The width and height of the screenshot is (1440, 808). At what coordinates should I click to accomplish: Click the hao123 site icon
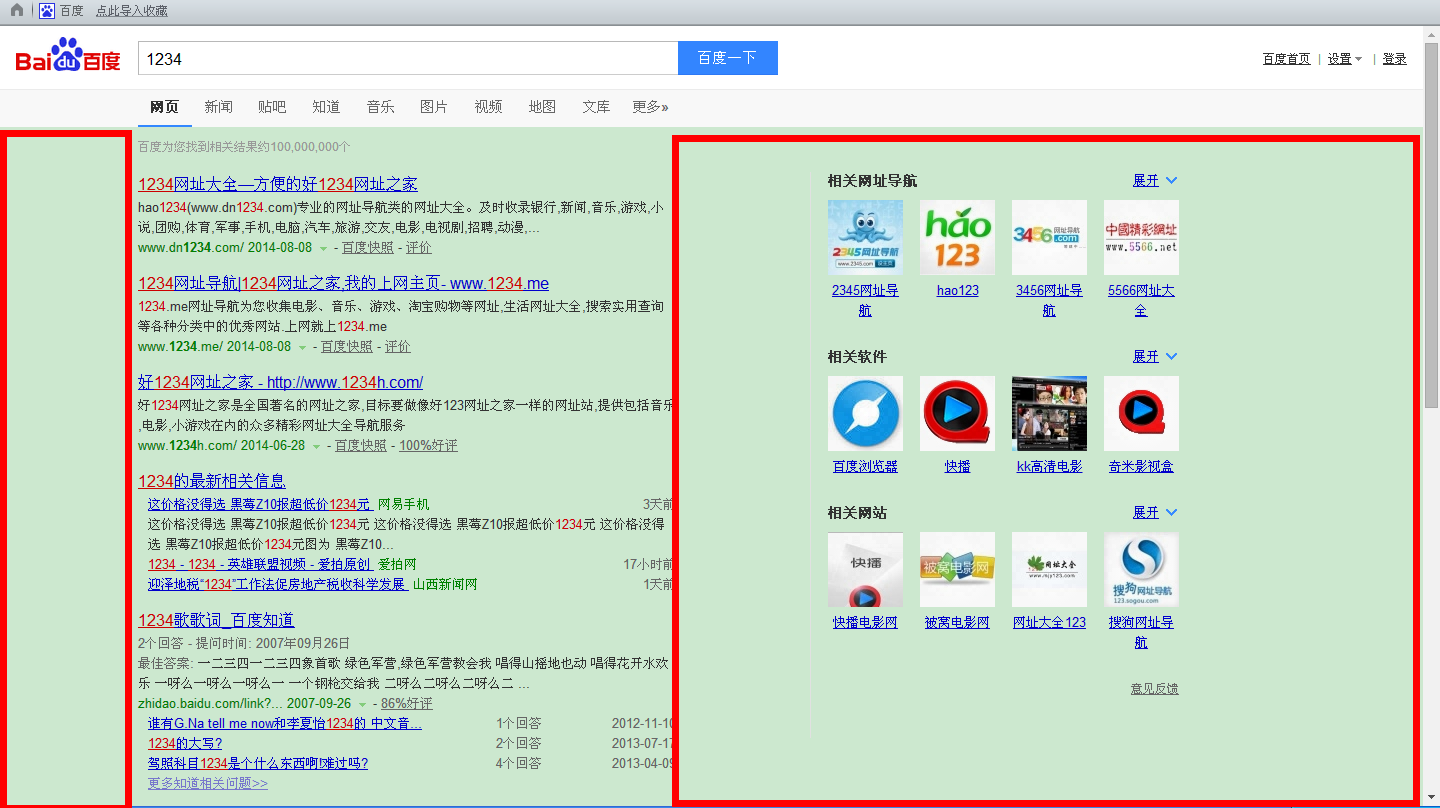click(x=957, y=237)
